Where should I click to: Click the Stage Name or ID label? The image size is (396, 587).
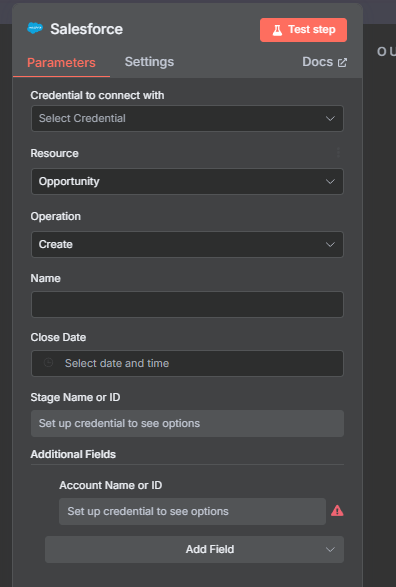75,397
